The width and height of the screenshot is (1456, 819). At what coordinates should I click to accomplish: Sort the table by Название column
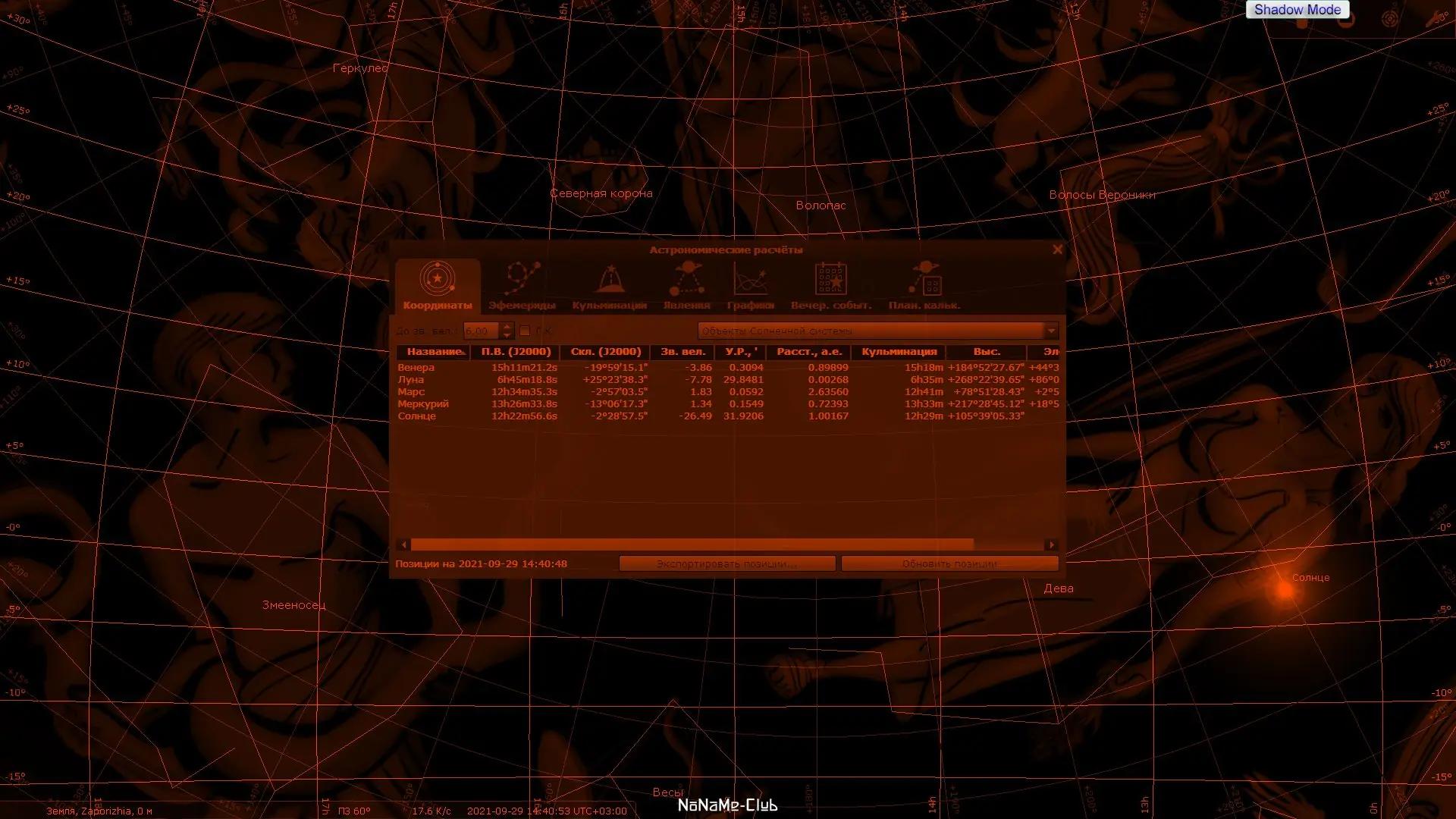click(x=433, y=352)
